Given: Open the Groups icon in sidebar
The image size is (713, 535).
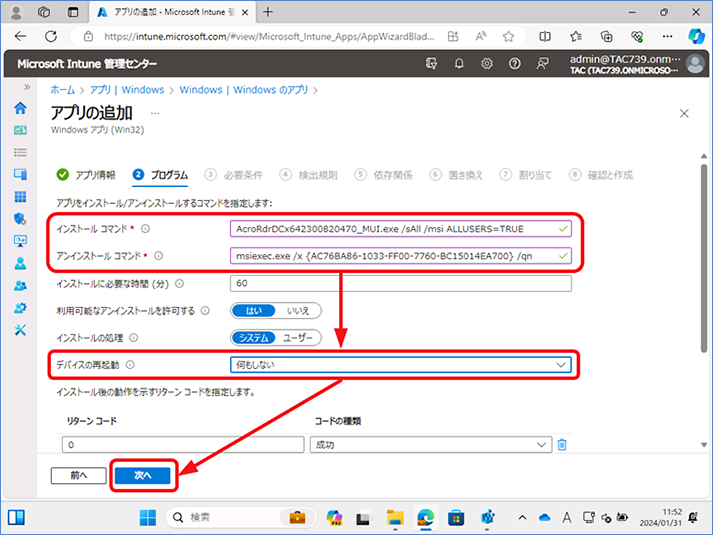Looking at the screenshot, I should (20, 285).
